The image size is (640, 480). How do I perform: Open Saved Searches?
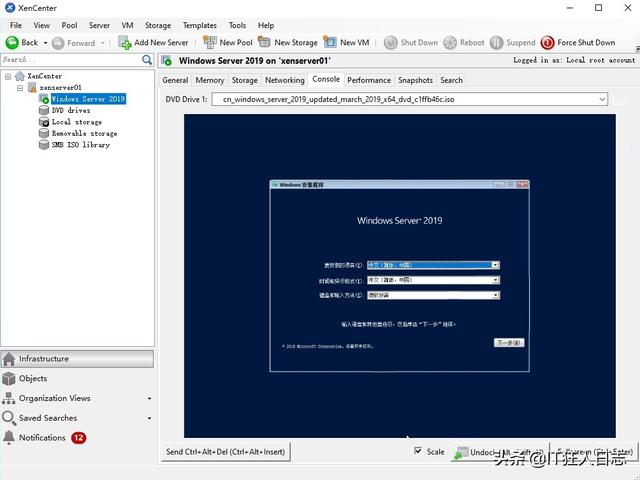pyautogui.click(x=48, y=418)
